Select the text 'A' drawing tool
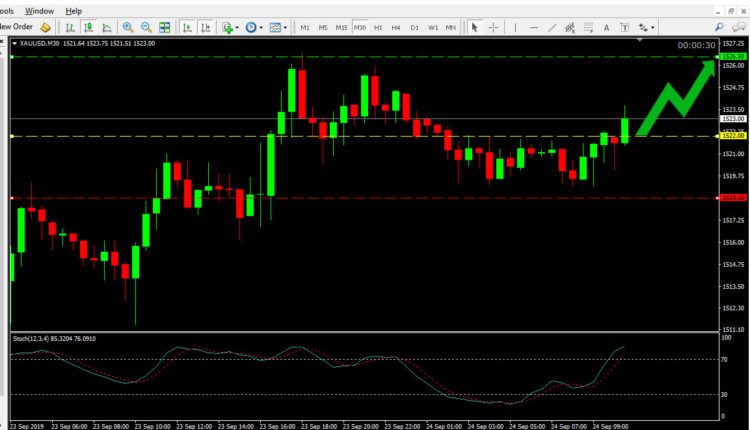 (x=606, y=28)
